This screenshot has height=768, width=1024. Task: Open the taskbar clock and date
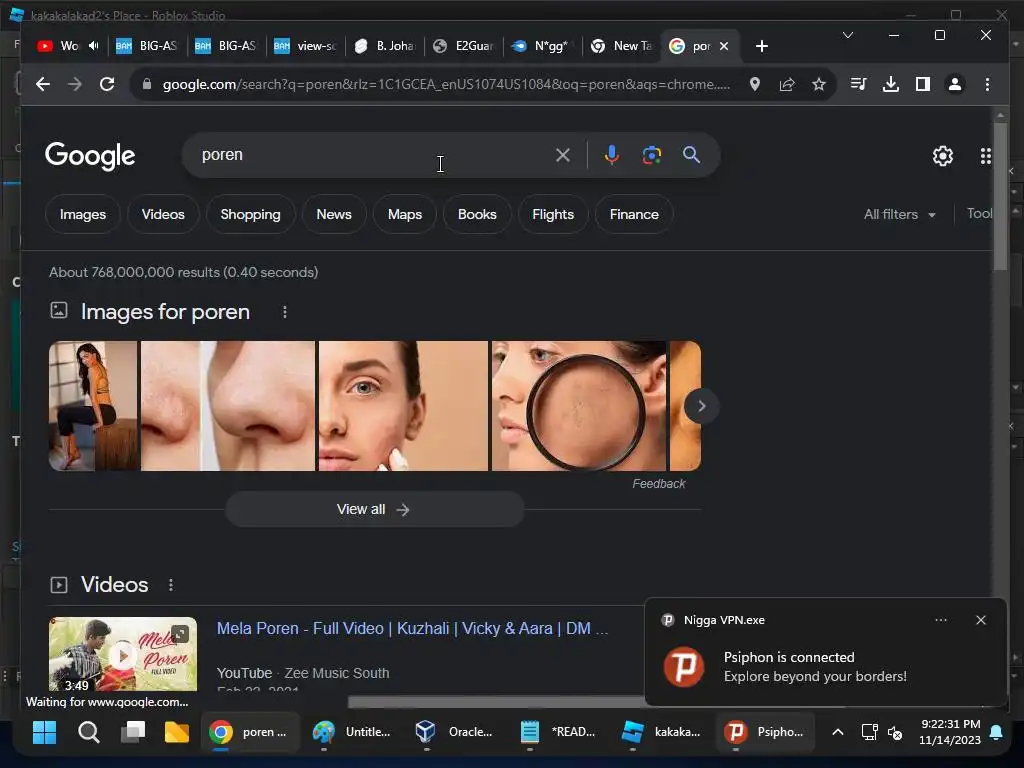click(x=950, y=732)
